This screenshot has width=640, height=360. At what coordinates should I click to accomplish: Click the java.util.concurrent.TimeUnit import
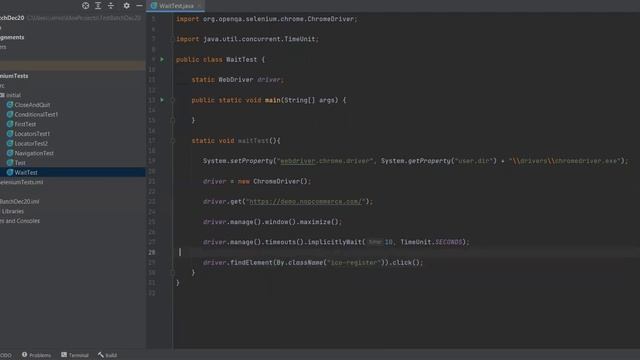pyautogui.click(x=247, y=39)
